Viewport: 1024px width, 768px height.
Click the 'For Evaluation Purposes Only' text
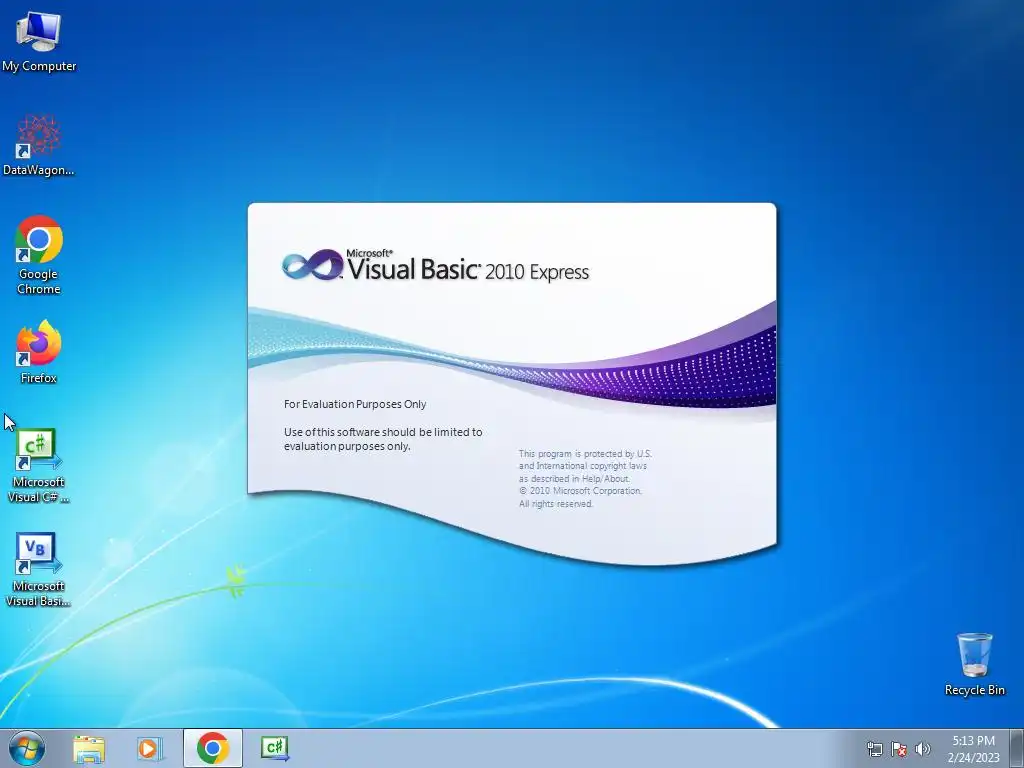[355, 404]
